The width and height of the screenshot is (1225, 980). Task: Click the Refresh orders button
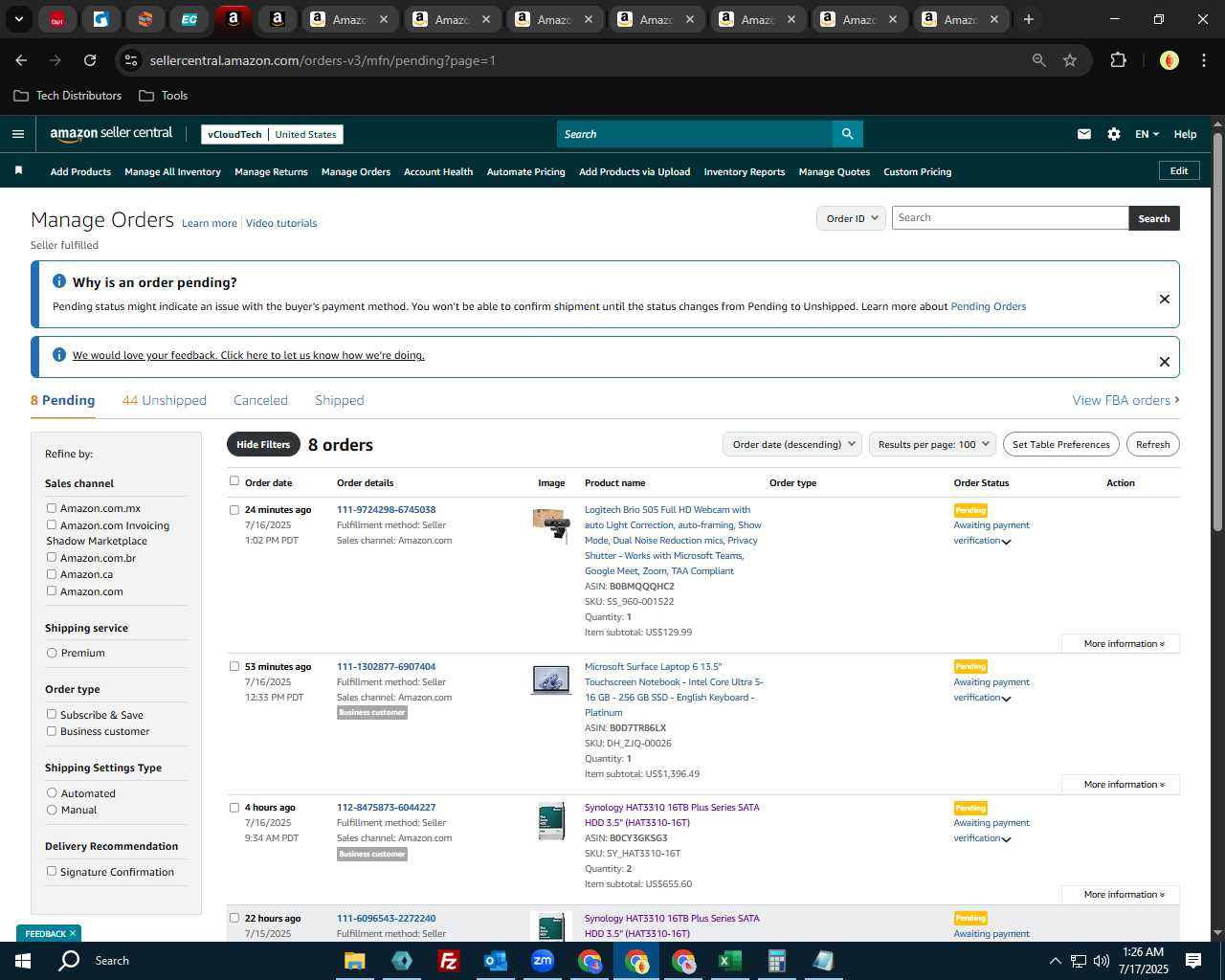1153,444
